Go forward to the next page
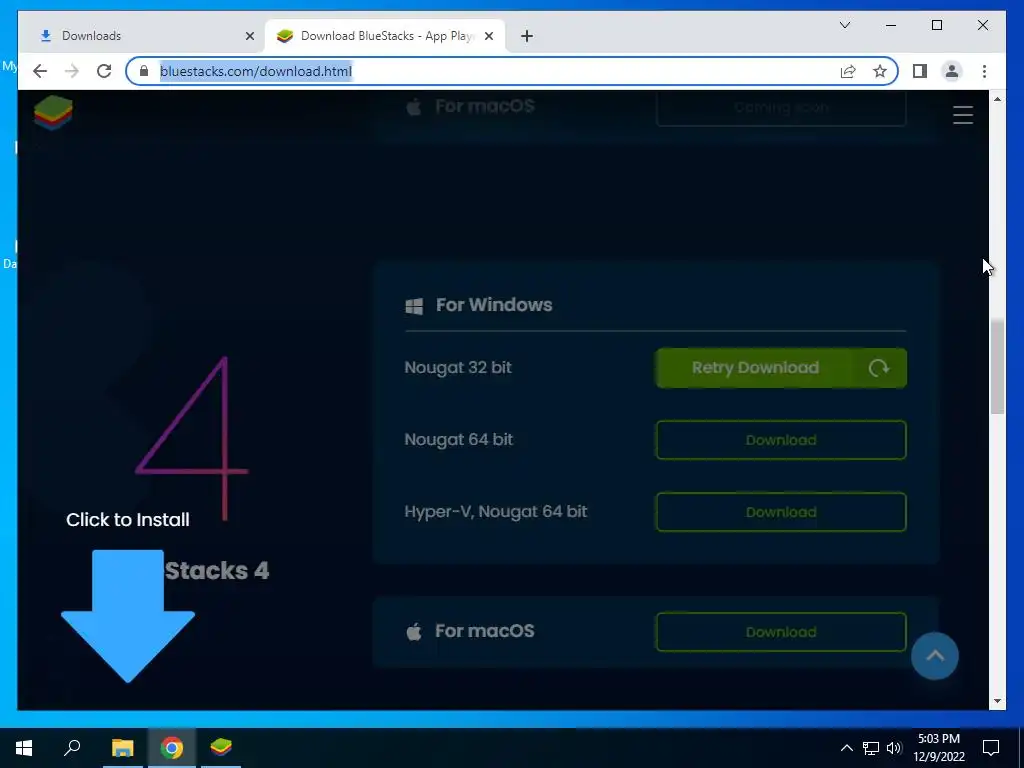The width and height of the screenshot is (1024, 768). [x=72, y=71]
